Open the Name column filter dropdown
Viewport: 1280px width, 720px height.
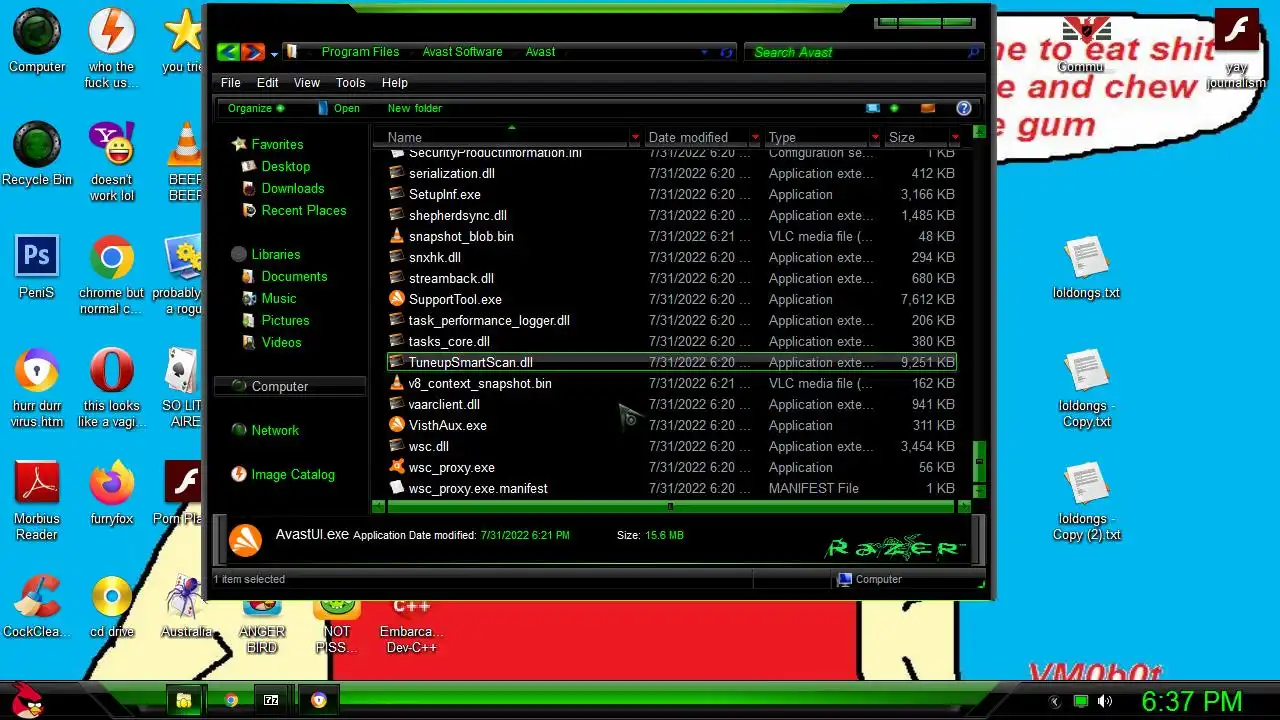pos(635,137)
